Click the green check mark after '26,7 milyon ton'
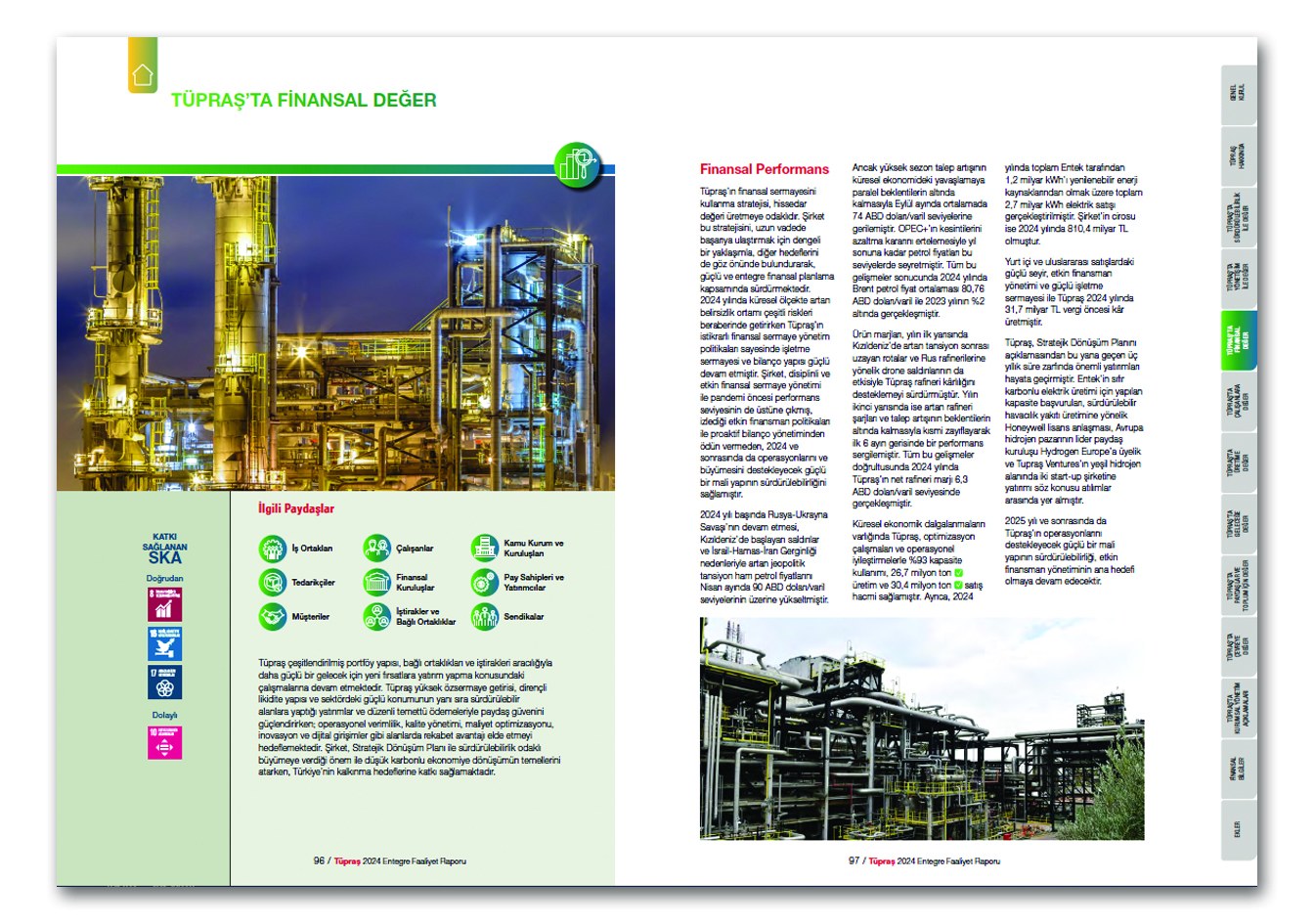Screen dimensions: 1314x924 pyautogui.click(x=959, y=573)
